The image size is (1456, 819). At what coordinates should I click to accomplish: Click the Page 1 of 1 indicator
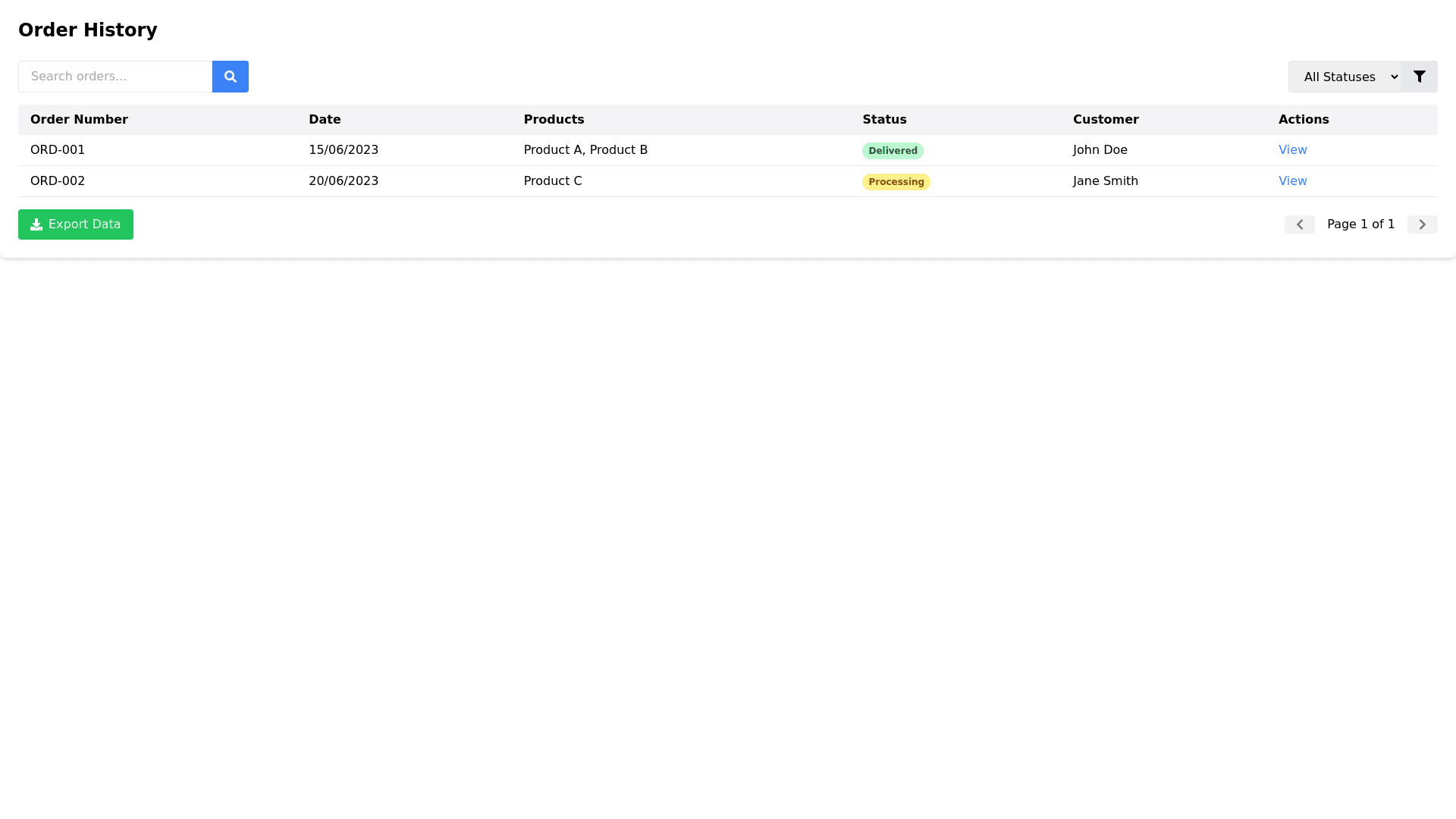(1361, 224)
